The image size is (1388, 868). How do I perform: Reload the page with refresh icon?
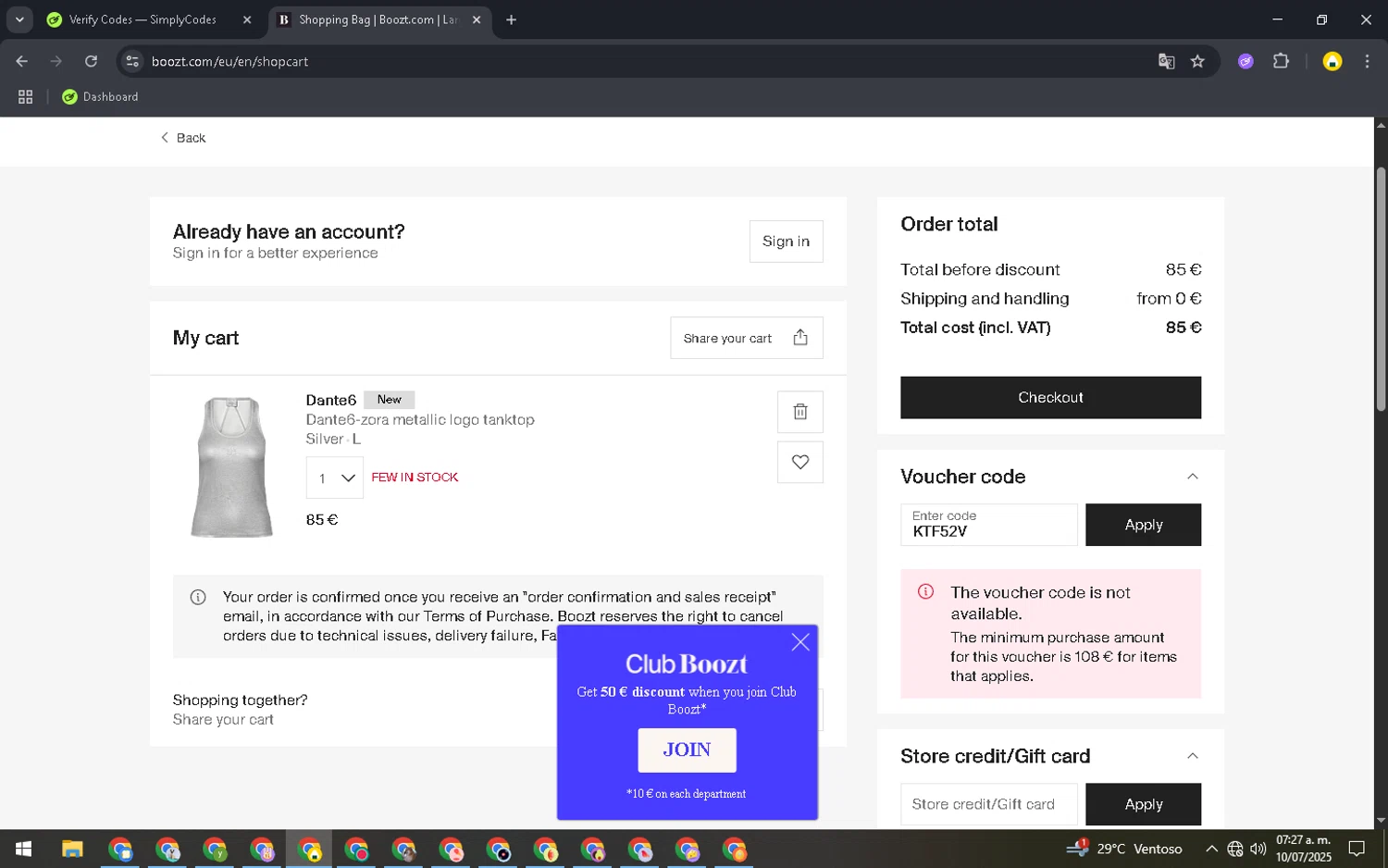[x=91, y=61]
